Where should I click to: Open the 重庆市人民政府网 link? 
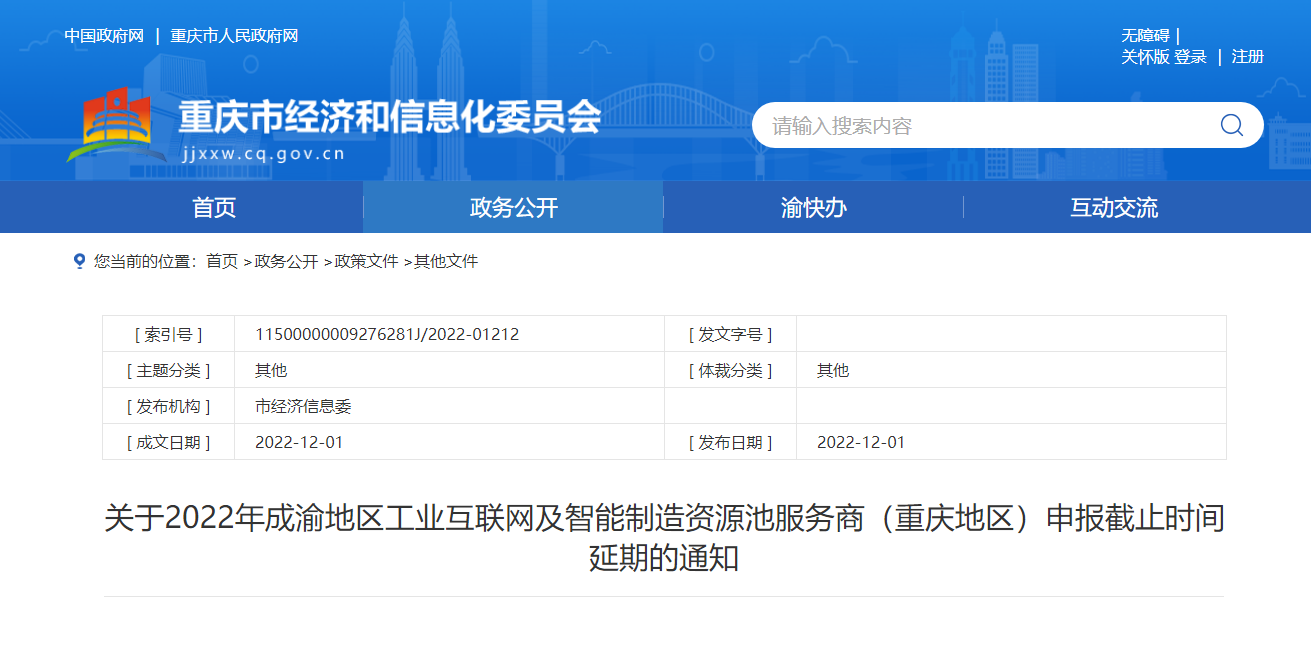tap(234, 36)
